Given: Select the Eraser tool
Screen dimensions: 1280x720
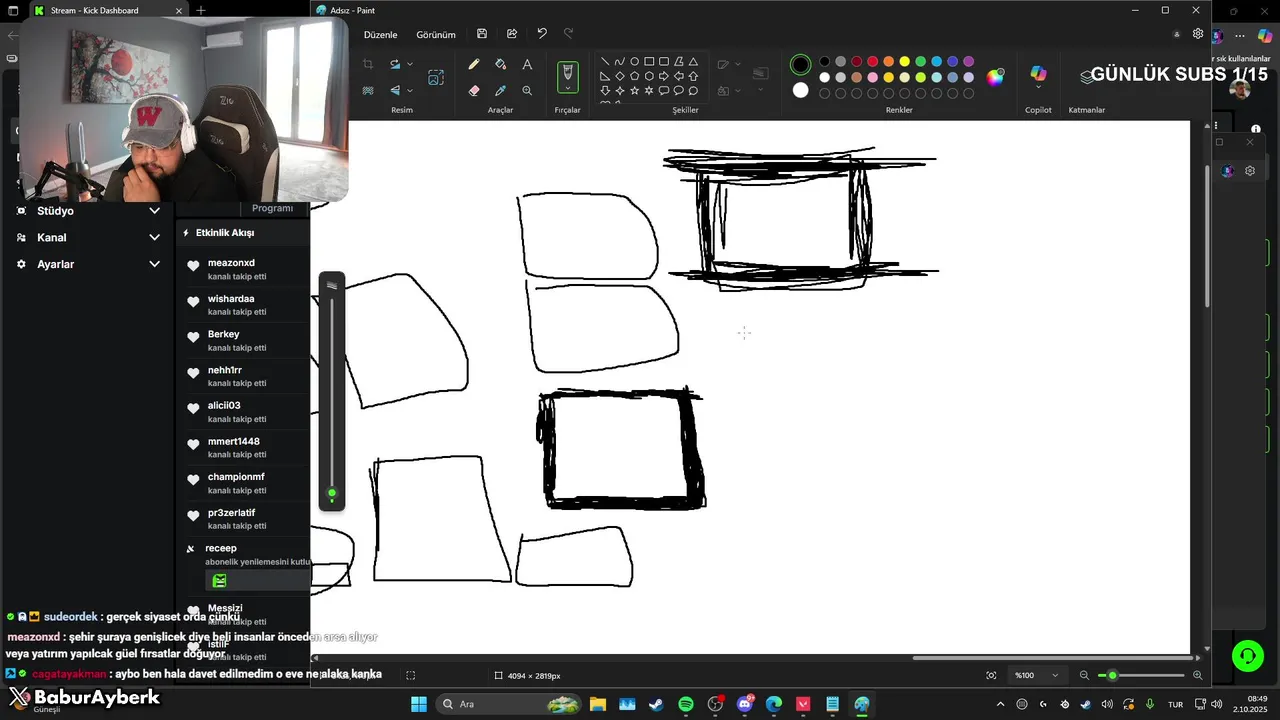Looking at the screenshot, I should point(474,90).
